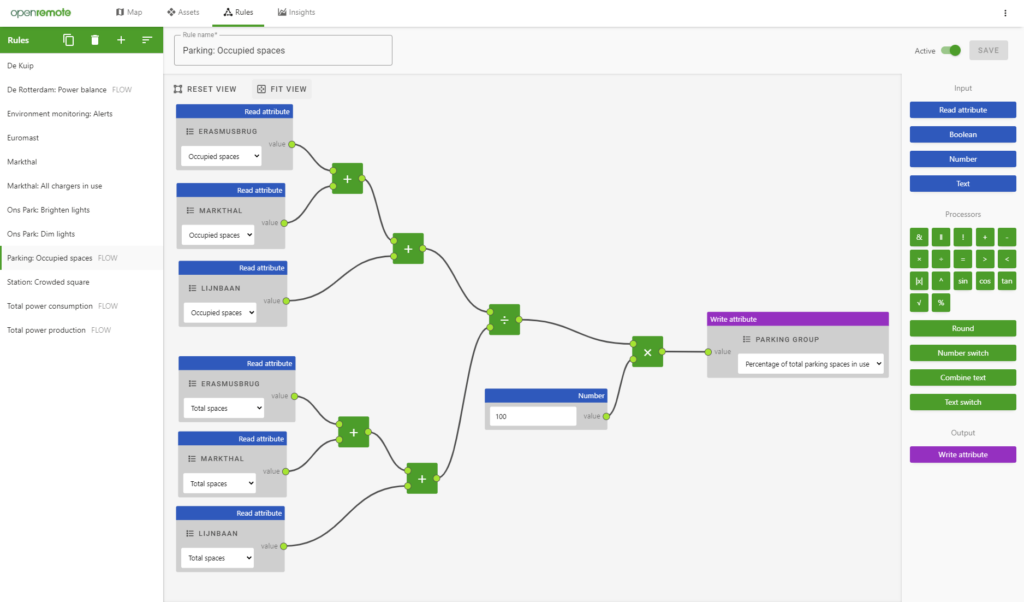Select the division node in the flow

(504, 320)
